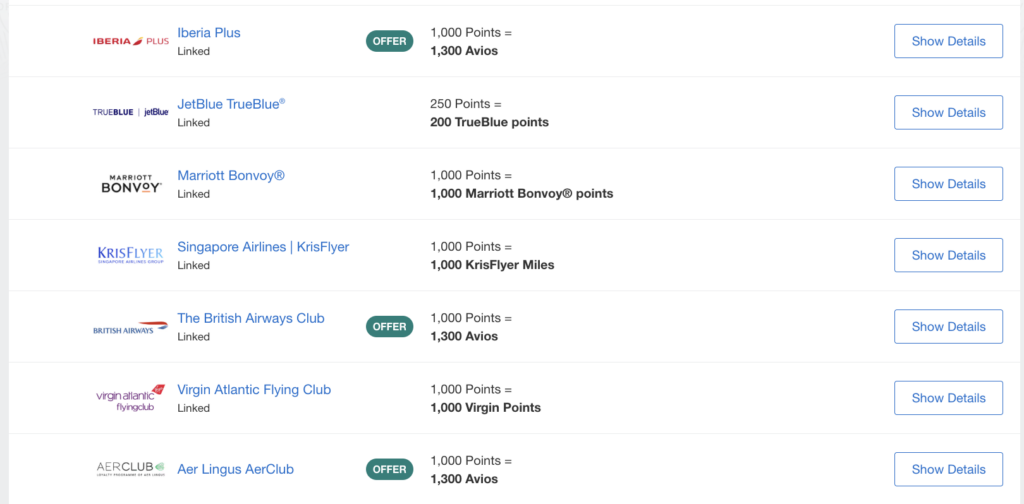Viewport: 1024px width, 504px height.
Task: Click the OFFER badge for Iberia Plus
Action: coord(389,41)
